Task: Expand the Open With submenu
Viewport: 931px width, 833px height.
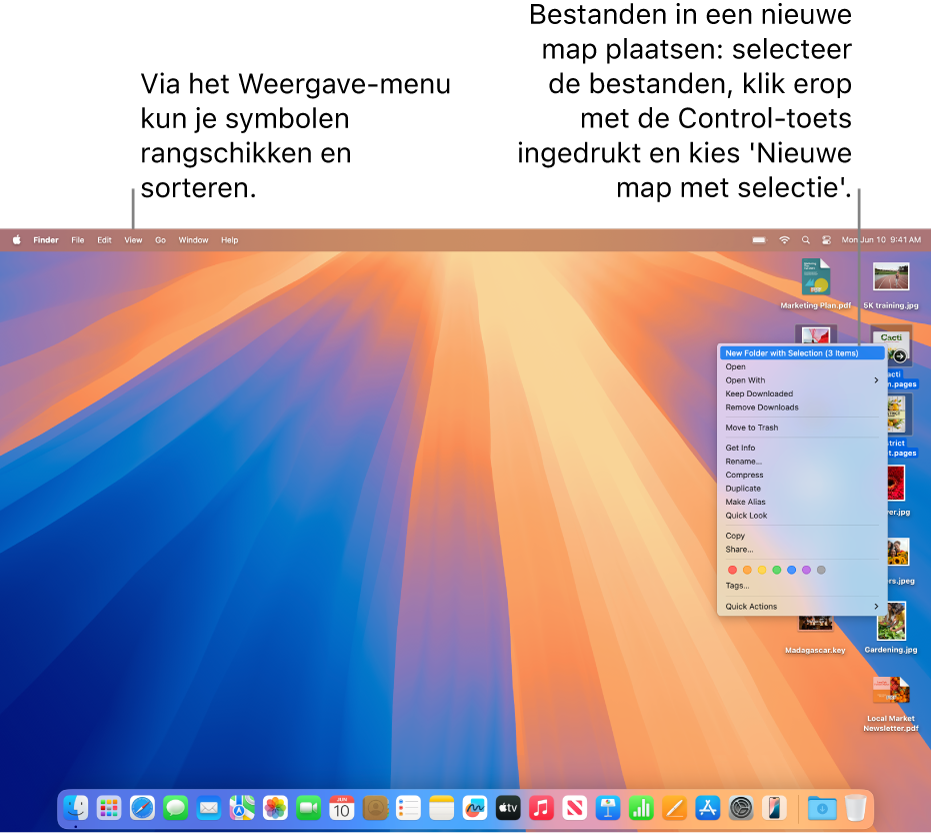Action: (802, 381)
